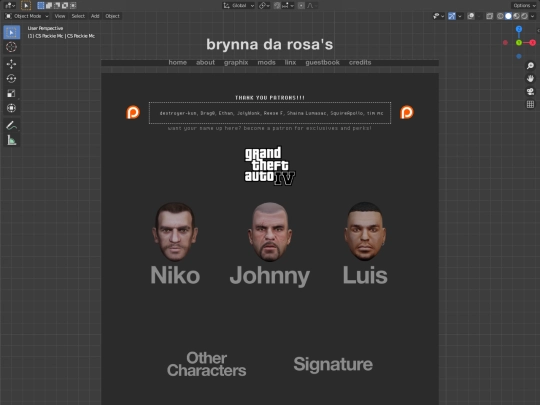Click the green Y axis gizmo
The height and width of the screenshot is (405, 540).
pos(519,42)
